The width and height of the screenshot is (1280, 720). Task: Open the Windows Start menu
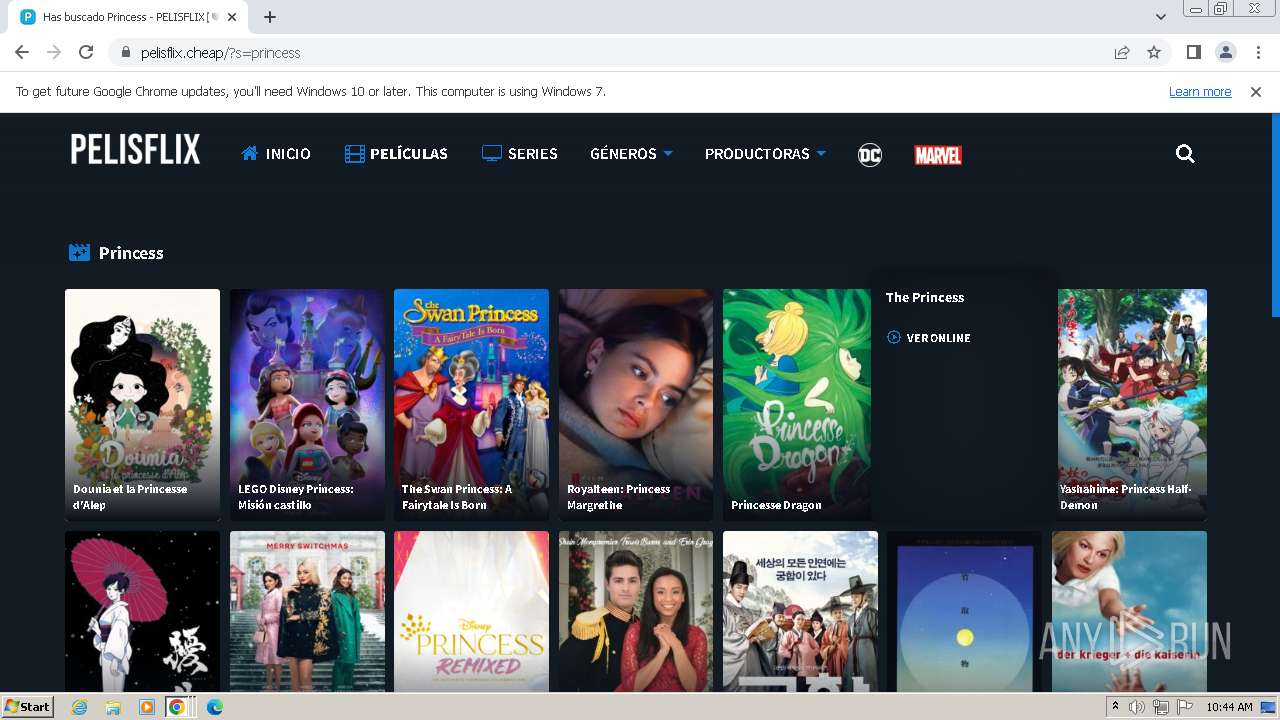pos(28,707)
